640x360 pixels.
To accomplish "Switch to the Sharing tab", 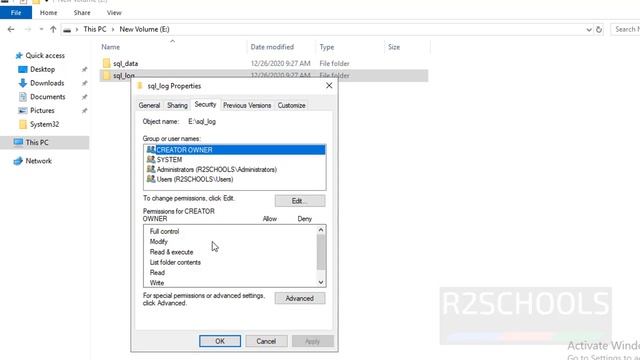I will pyautogui.click(x=177, y=105).
